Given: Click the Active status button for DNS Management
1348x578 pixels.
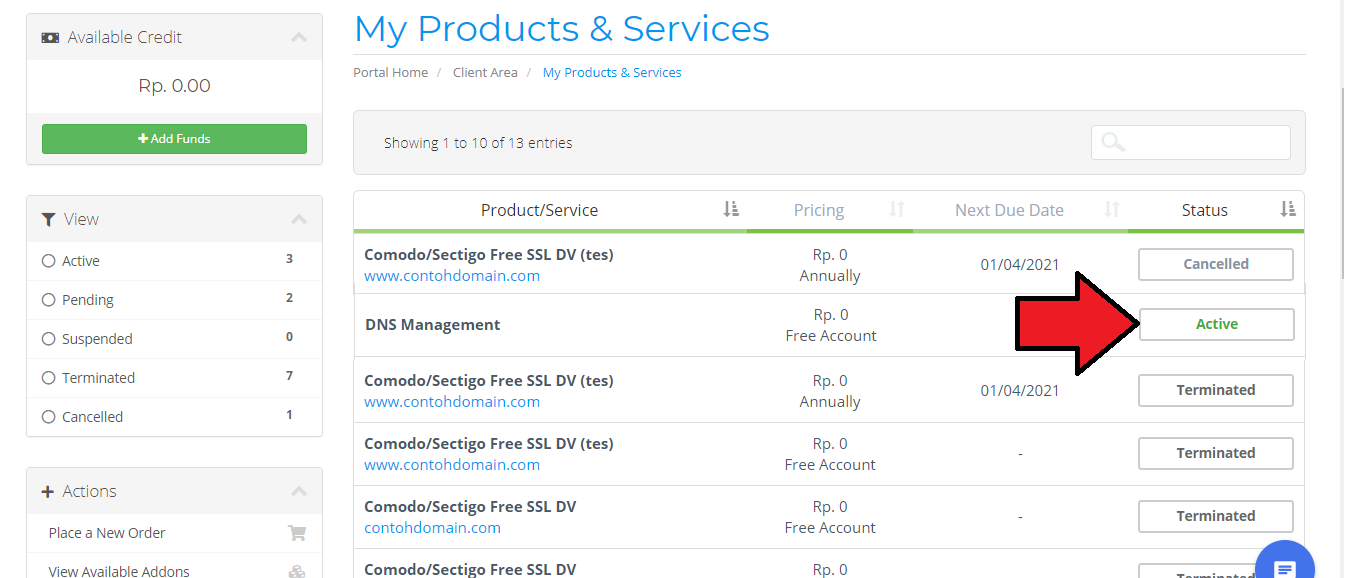Looking at the screenshot, I should pos(1216,324).
